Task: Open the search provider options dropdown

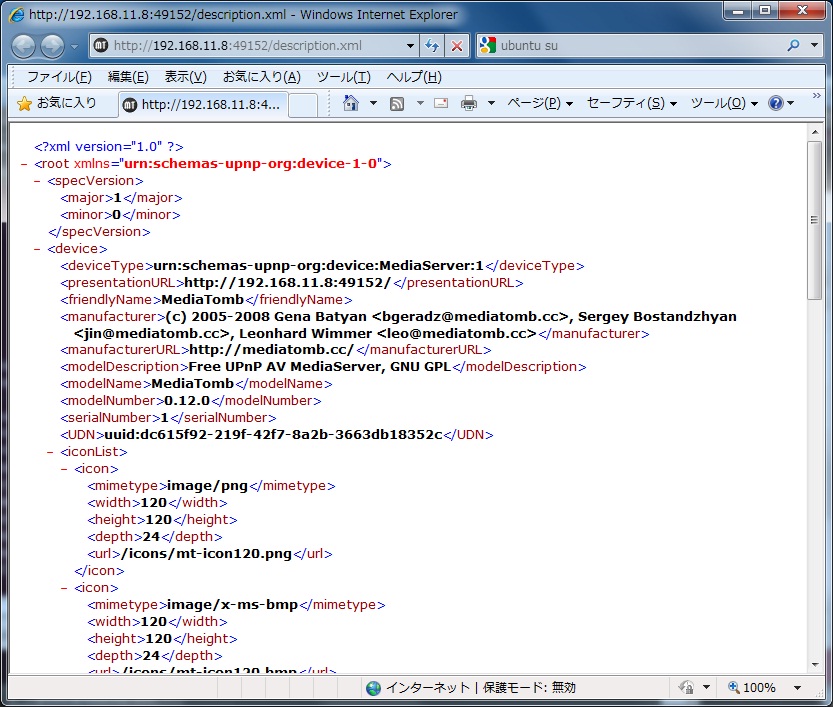Action: pyautogui.click(x=814, y=46)
